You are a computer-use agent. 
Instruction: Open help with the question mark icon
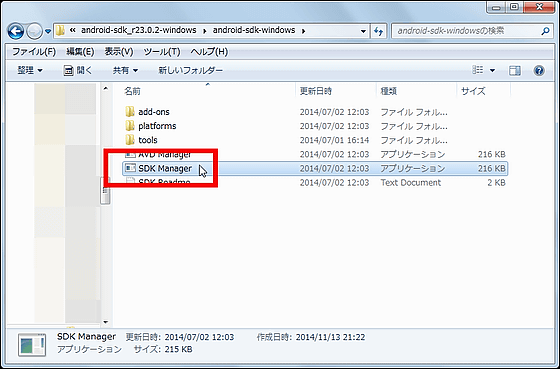point(539,70)
